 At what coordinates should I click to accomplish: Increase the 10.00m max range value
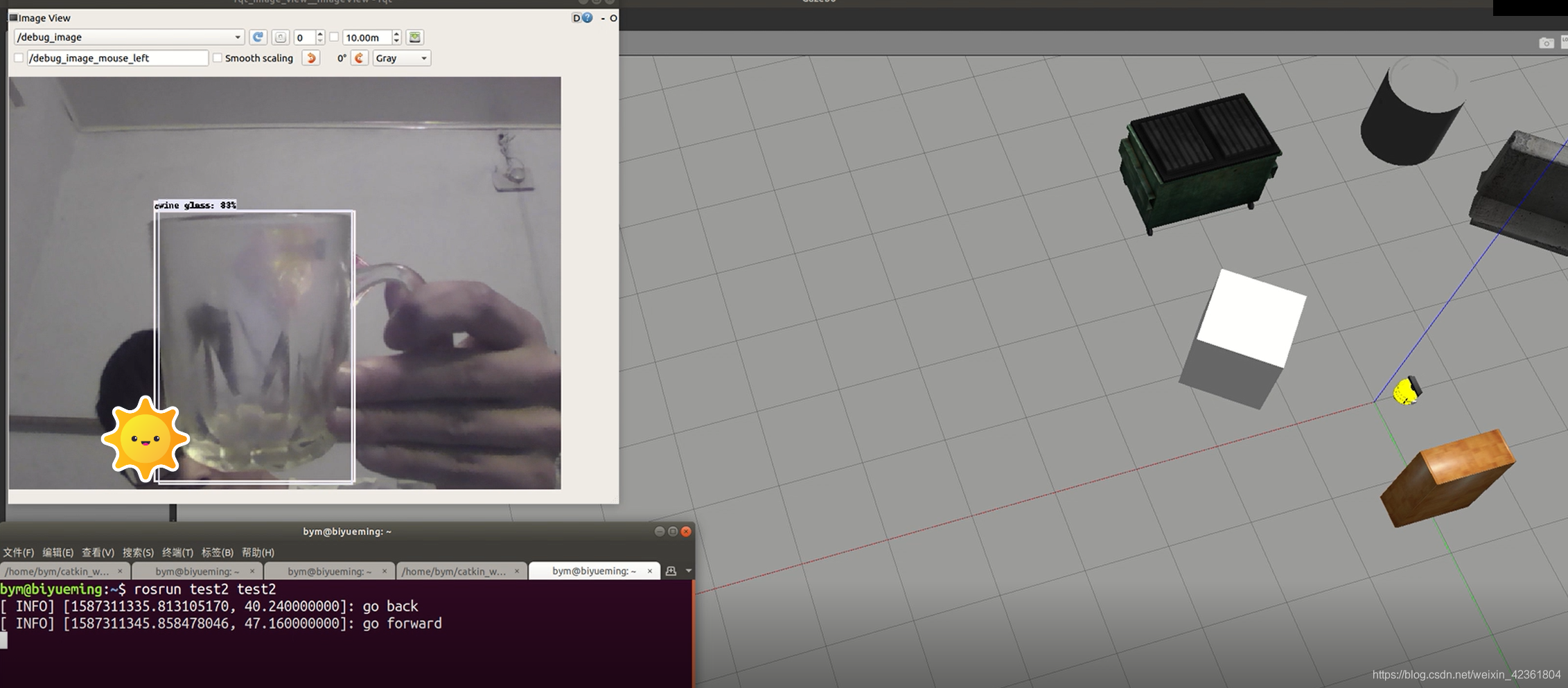click(396, 33)
